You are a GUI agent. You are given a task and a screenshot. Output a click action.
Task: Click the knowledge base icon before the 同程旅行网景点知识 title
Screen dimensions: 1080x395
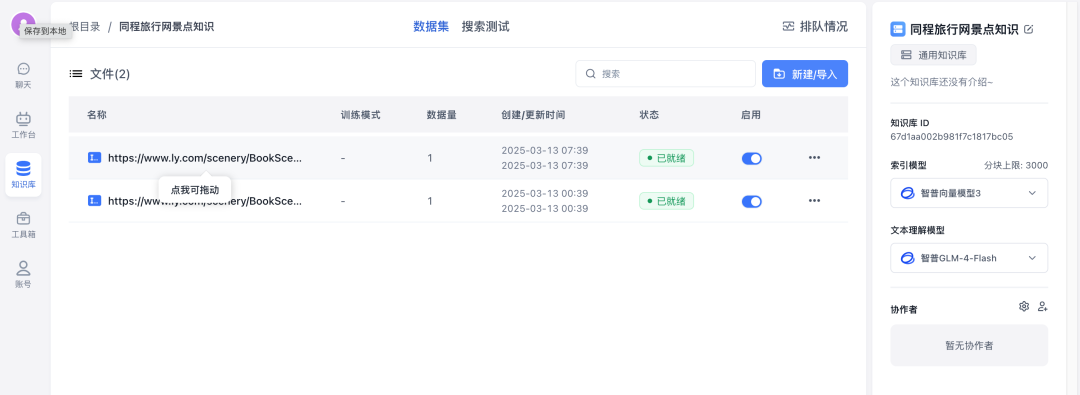(897, 29)
